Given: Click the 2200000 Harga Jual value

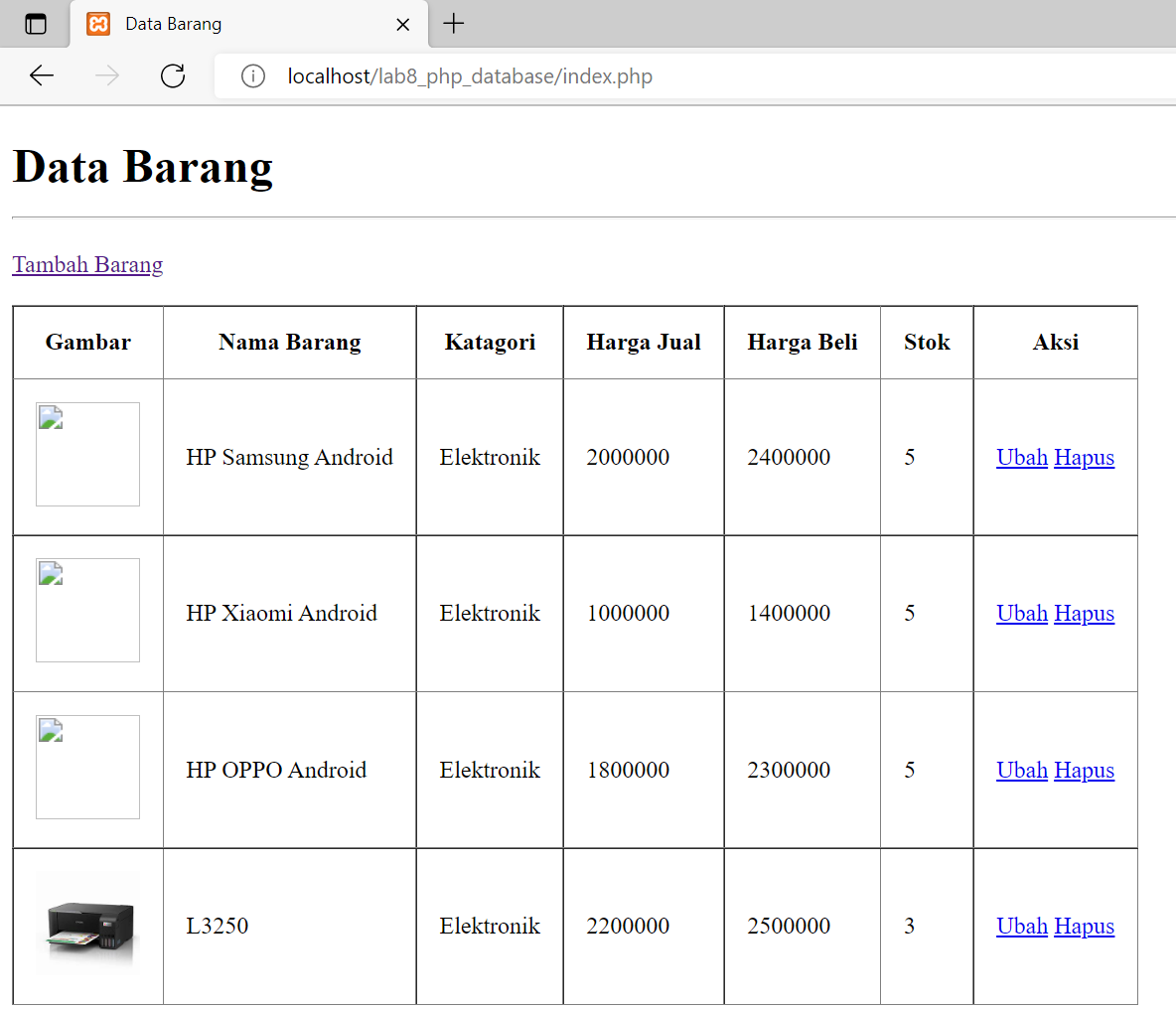Looking at the screenshot, I should [x=628, y=926].
